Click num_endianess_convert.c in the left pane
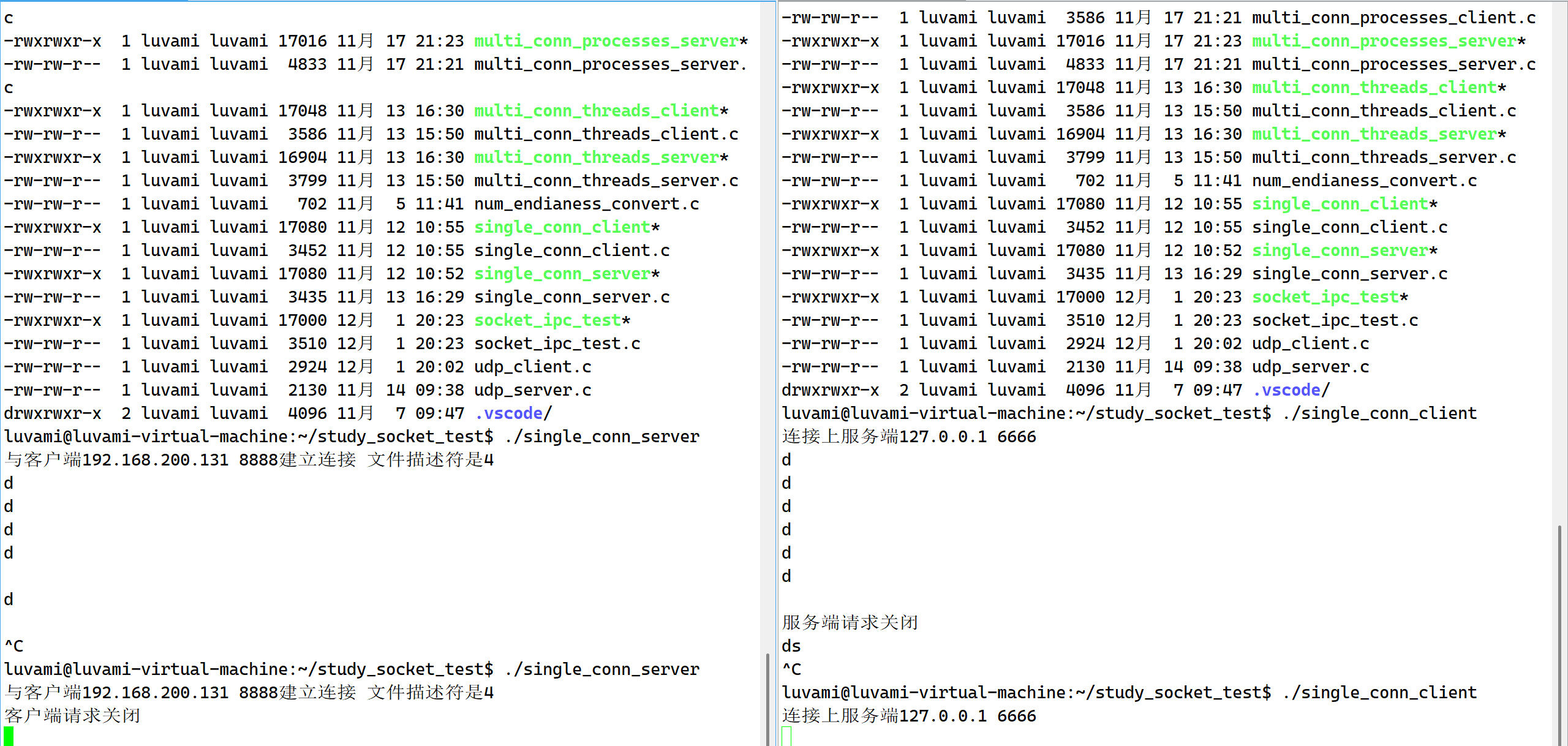Screen dimensions: 1568x746 click(x=586, y=204)
